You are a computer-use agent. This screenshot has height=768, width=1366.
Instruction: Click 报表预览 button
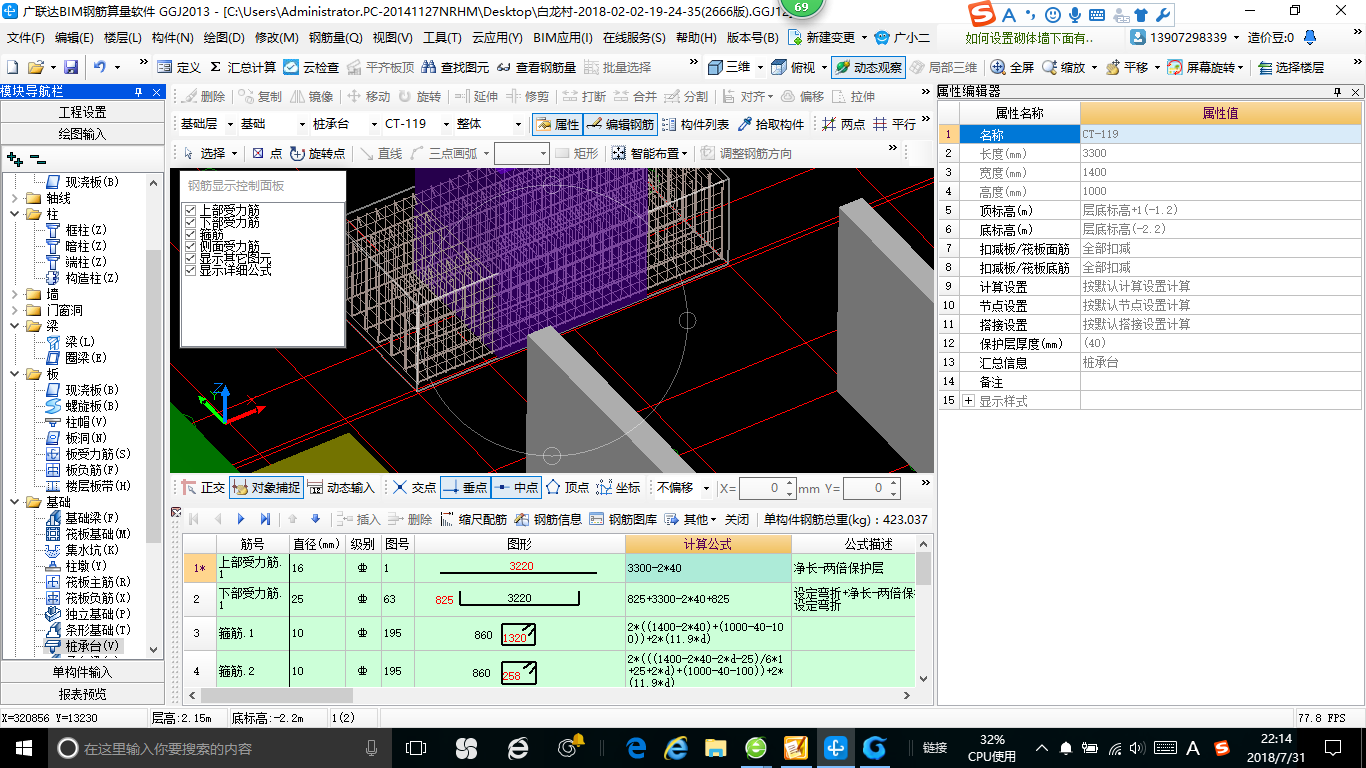click(x=82, y=694)
